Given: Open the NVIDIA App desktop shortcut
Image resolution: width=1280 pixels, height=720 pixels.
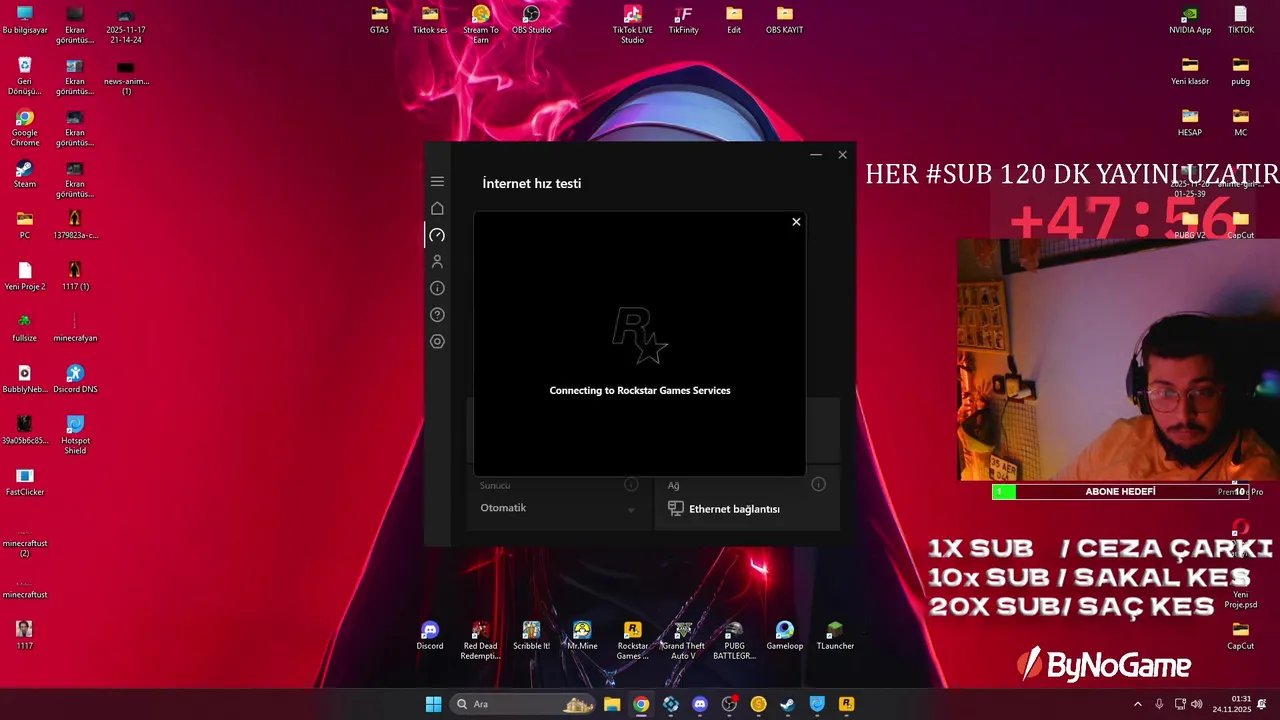Looking at the screenshot, I should [x=1190, y=20].
